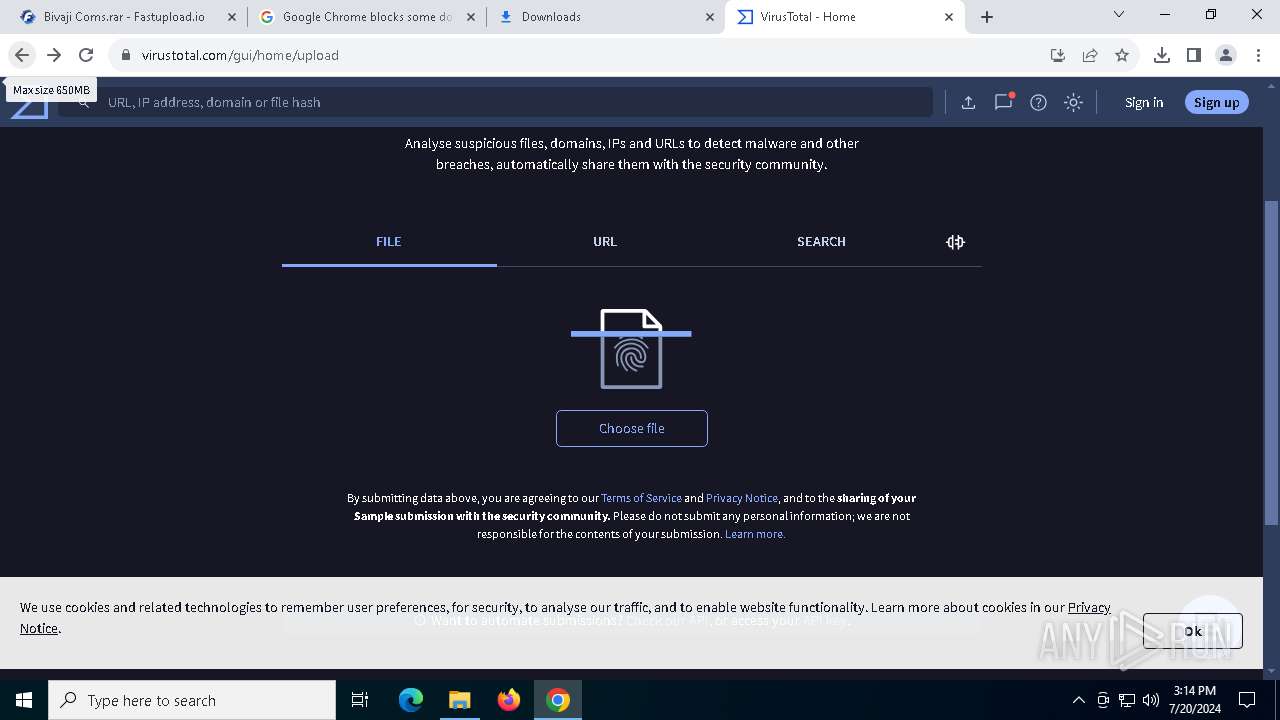
Task: Launch Firefox from taskbar
Action: [x=509, y=700]
